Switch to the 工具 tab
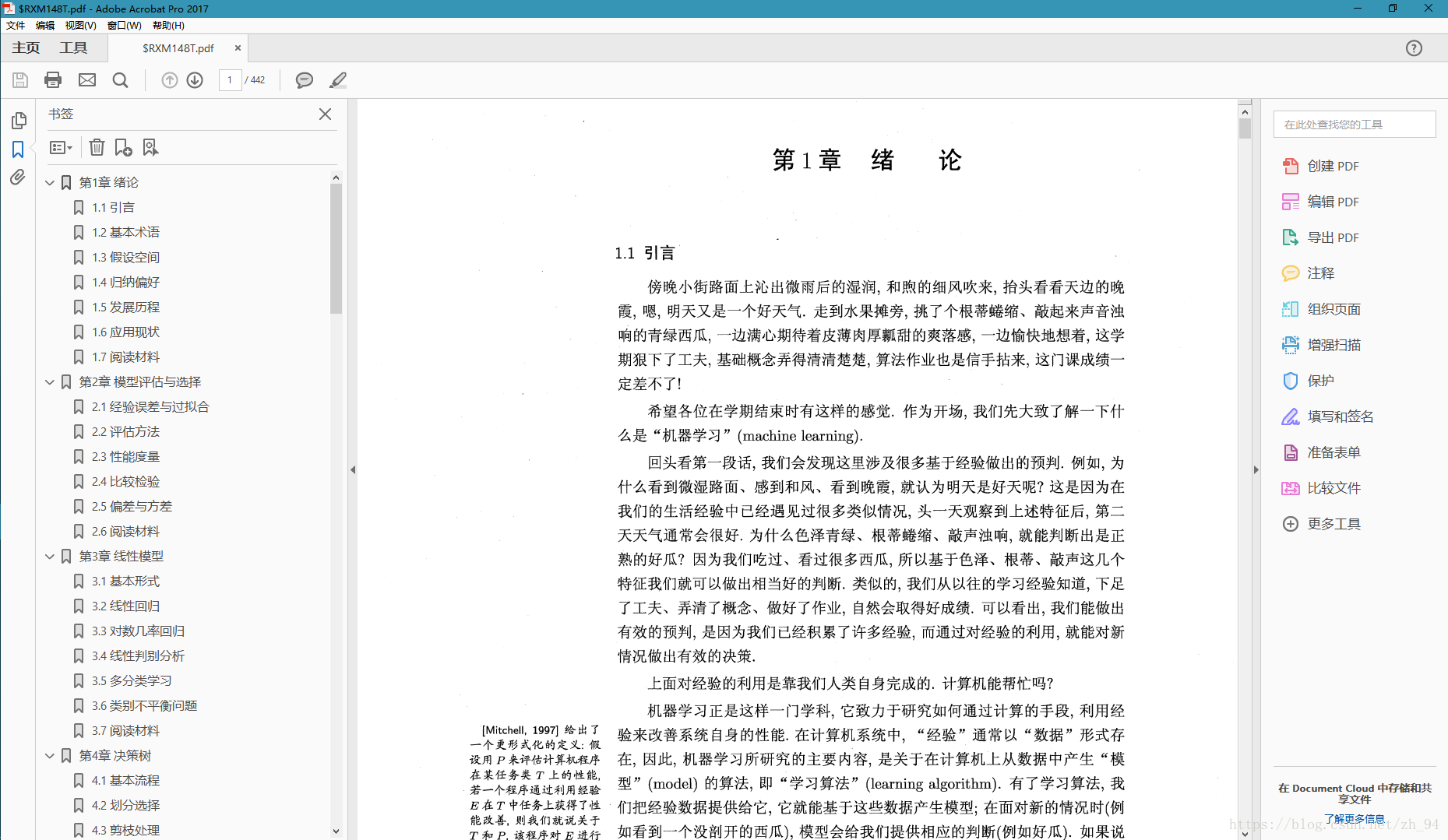 click(73, 48)
